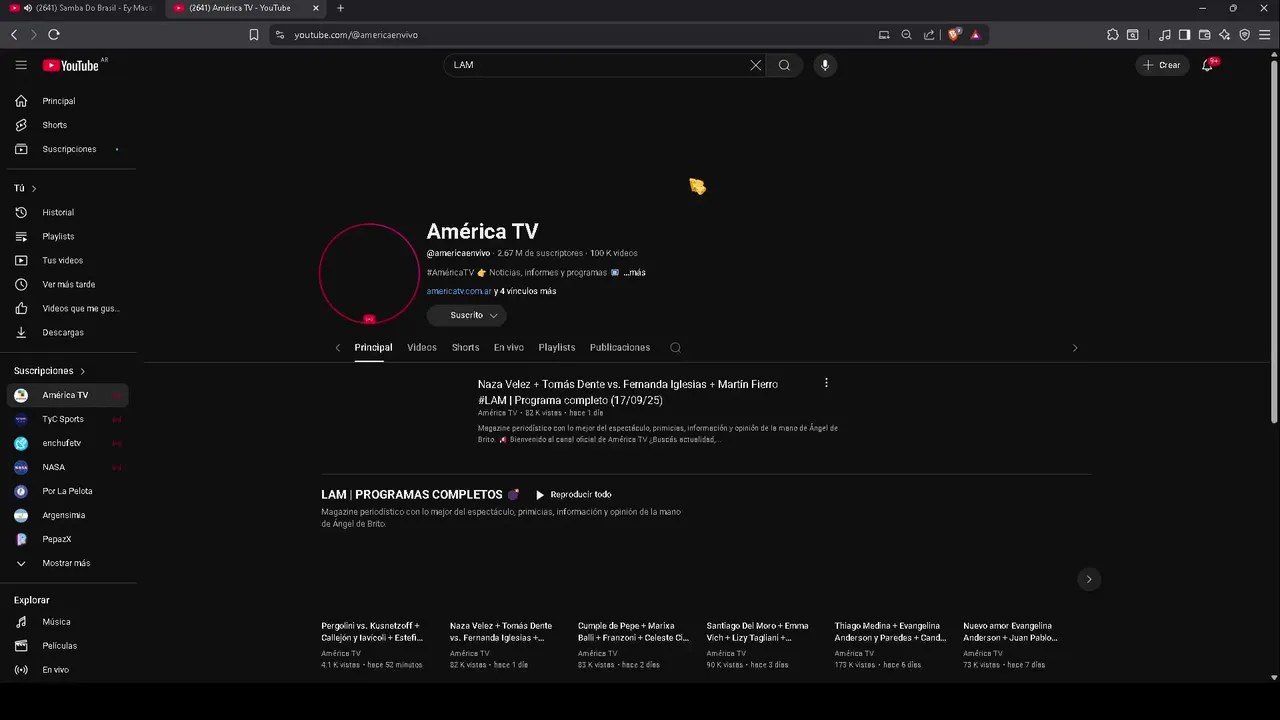Open Shorts in the sidebar
Screen dimensions: 1280x720
68,125
